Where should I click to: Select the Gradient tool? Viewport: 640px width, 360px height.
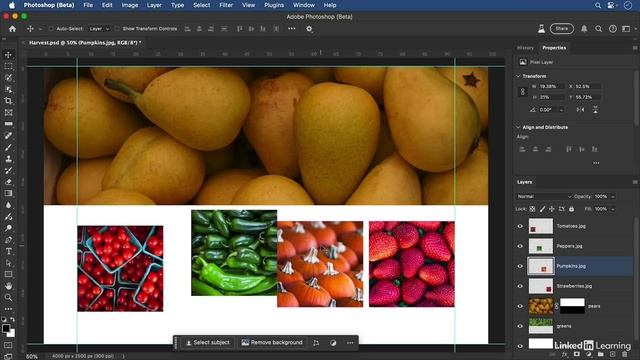click(8, 193)
